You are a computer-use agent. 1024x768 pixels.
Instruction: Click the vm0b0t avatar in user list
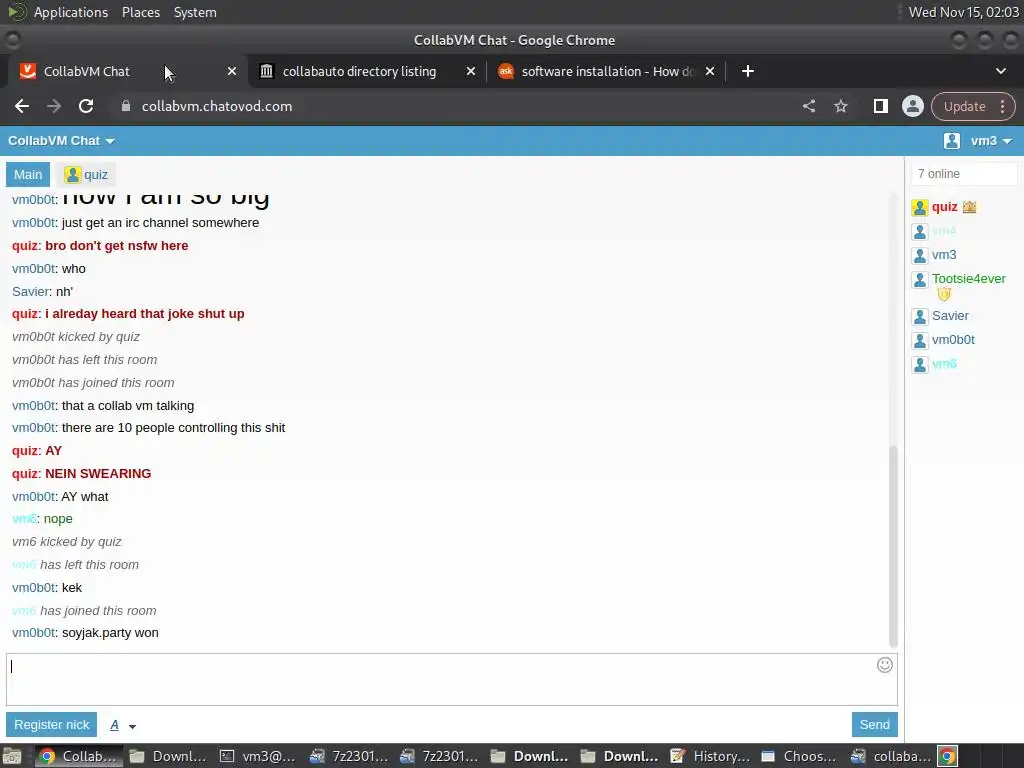(x=920, y=341)
